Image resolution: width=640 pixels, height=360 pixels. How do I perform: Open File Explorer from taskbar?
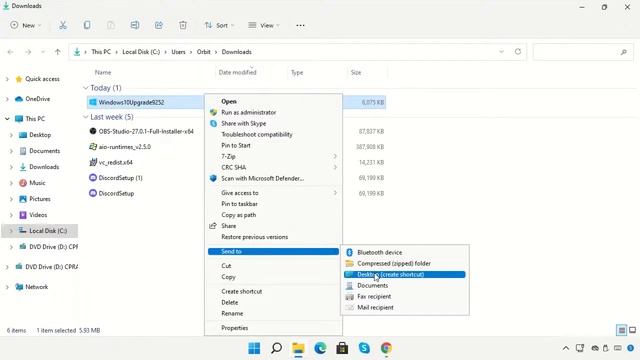[x=298, y=348]
